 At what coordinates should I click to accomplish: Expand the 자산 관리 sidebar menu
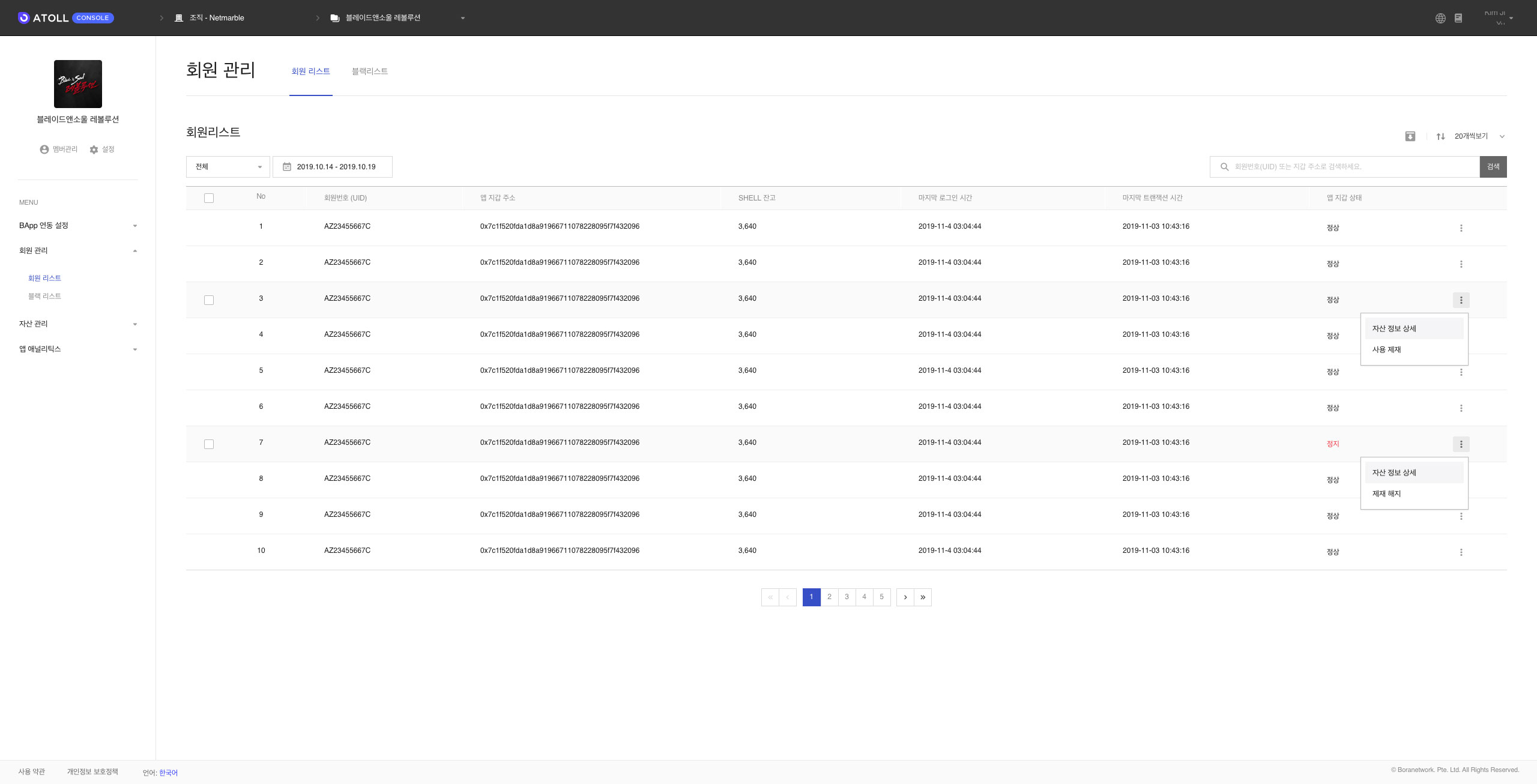[x=78, y=324]
